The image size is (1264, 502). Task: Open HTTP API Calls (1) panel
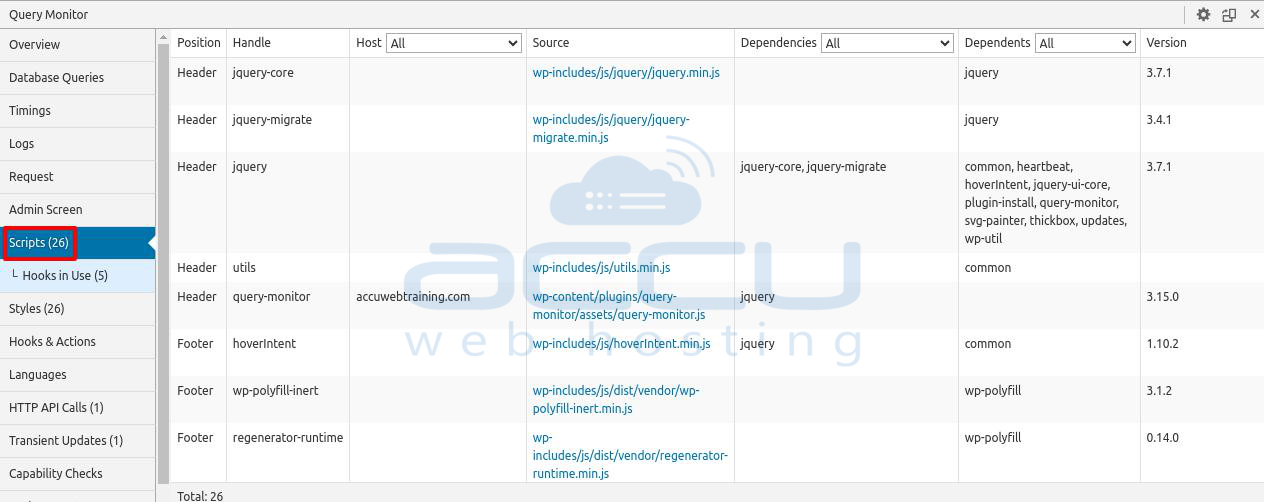point(78,407)
